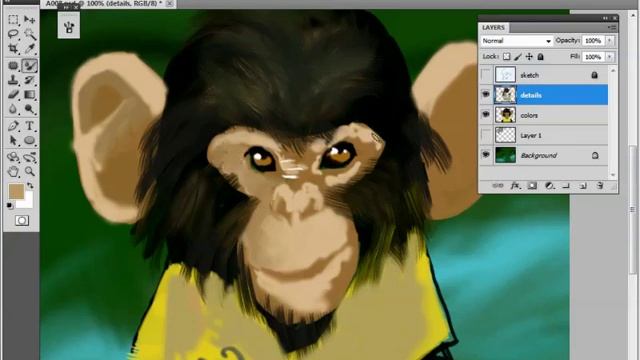Image resolution: width=640 pixels, height=360 pixels.
Task: Collapse the Layers panel to icons
Action: coord(605,18)
